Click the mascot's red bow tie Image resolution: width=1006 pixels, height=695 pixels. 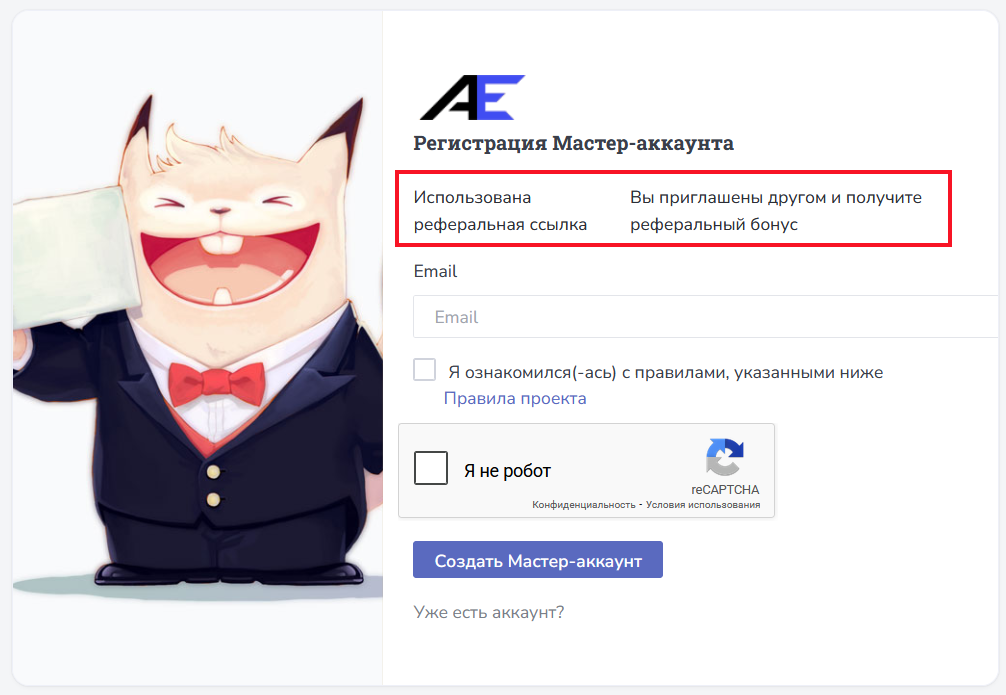pos(216,383)
